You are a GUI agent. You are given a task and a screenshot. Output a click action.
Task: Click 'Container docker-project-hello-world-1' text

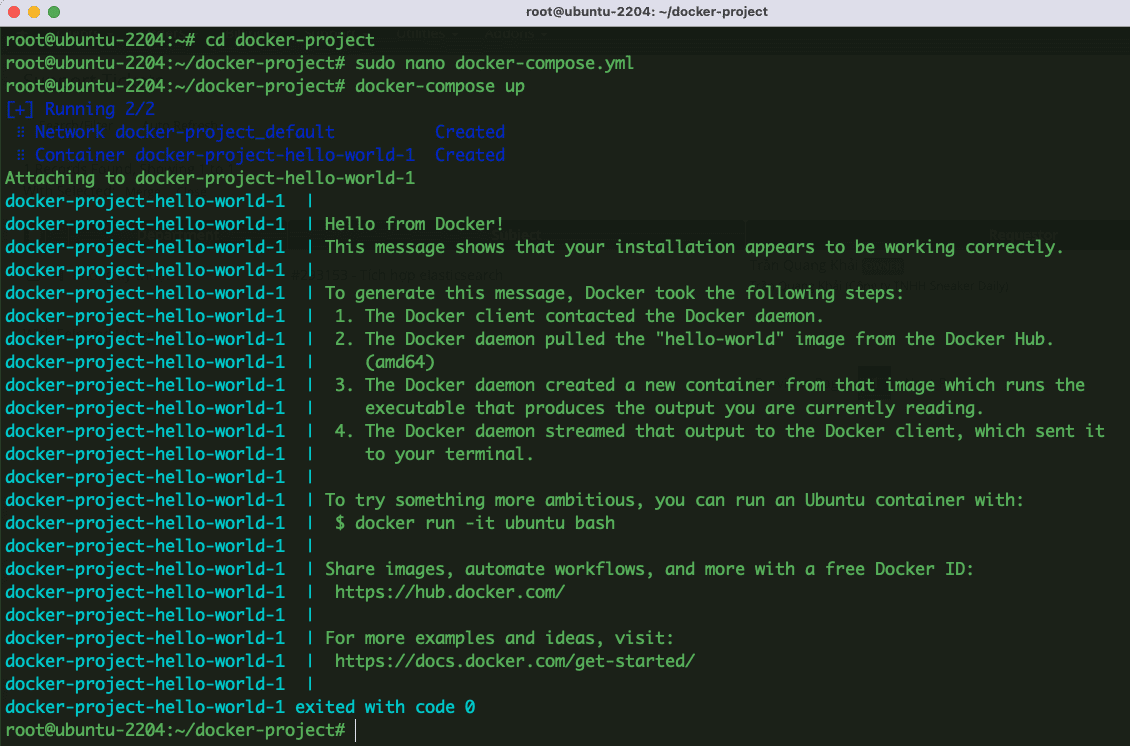tap(224, 155)
